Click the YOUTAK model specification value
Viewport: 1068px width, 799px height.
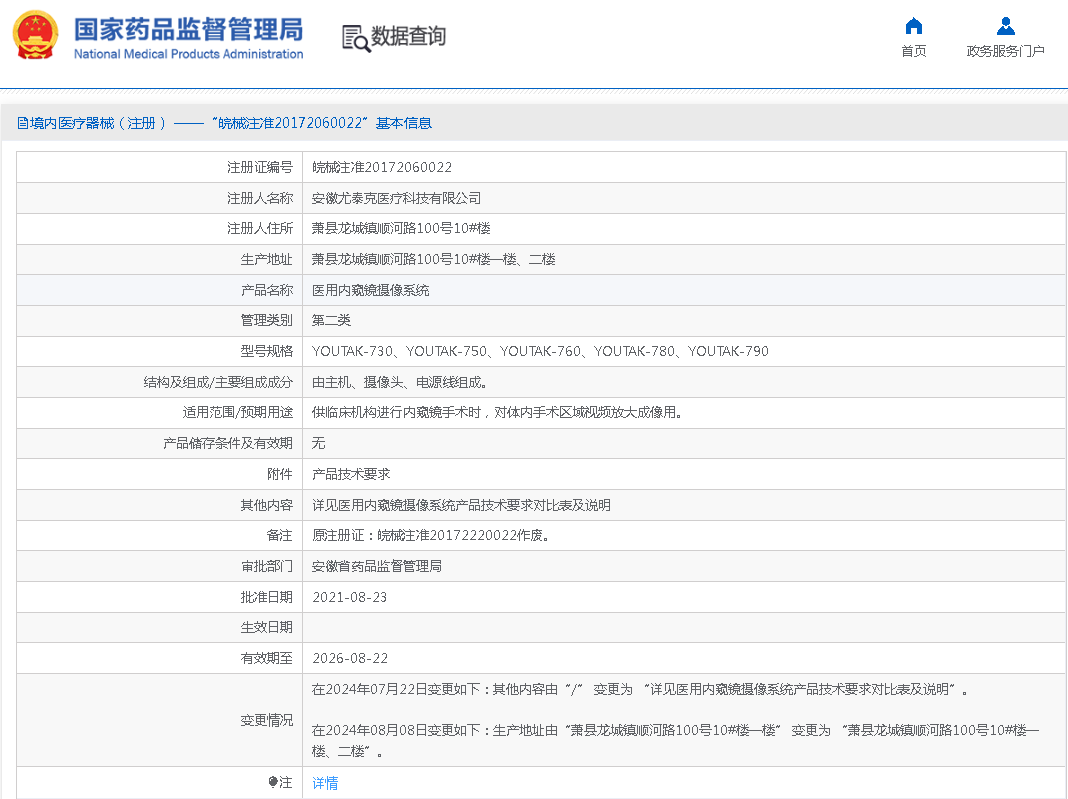540,351
